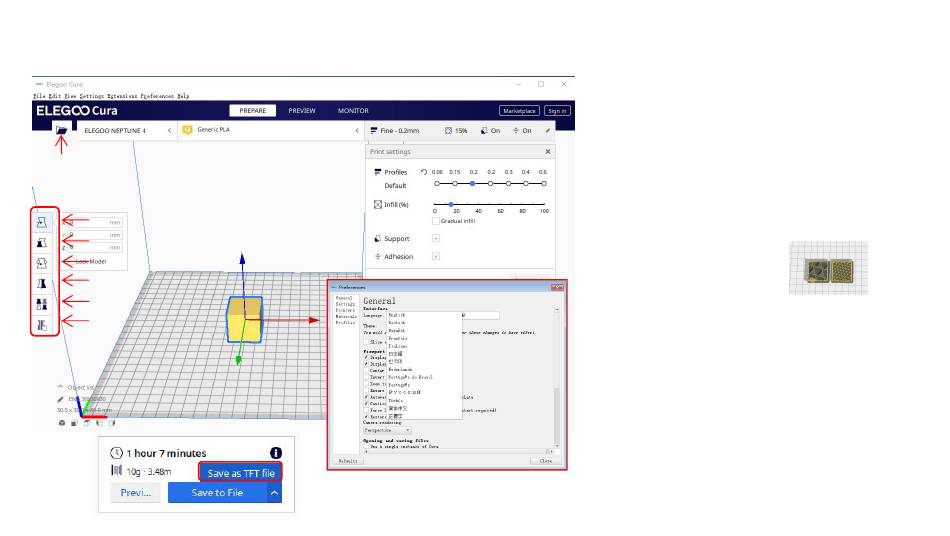The height and width of the screenshot is (536, 950).
Task: Click the pencil icon for custom print settings
Action: 548,130
